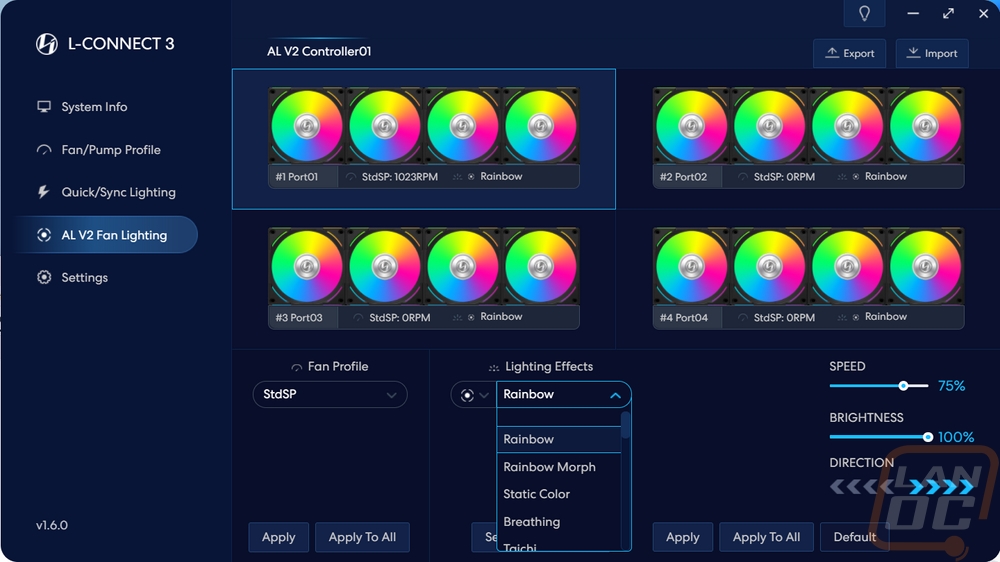
Task: Select the Taichi effect
Action: [559, 545]
